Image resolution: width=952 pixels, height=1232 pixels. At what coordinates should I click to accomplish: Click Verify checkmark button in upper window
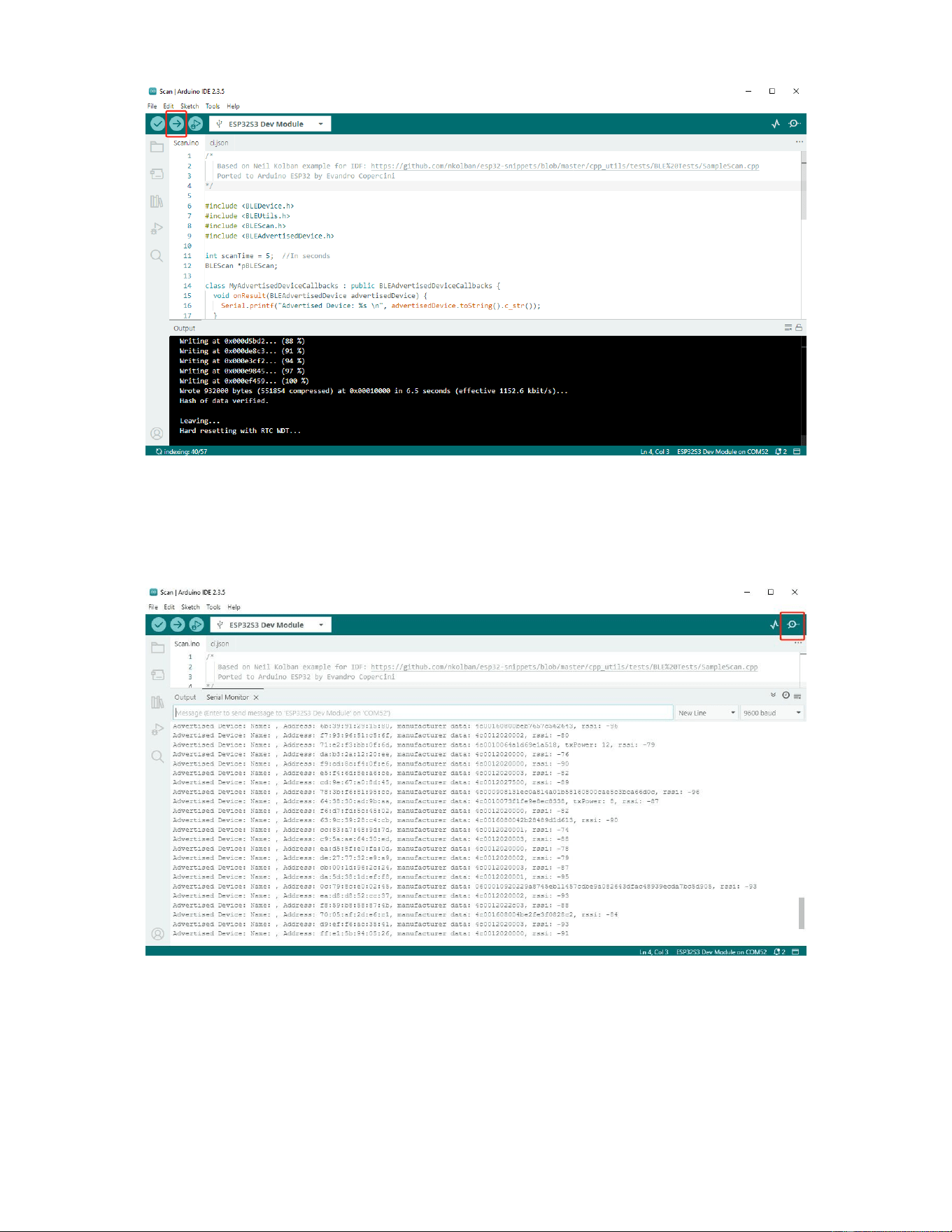[x=158, y=124]
